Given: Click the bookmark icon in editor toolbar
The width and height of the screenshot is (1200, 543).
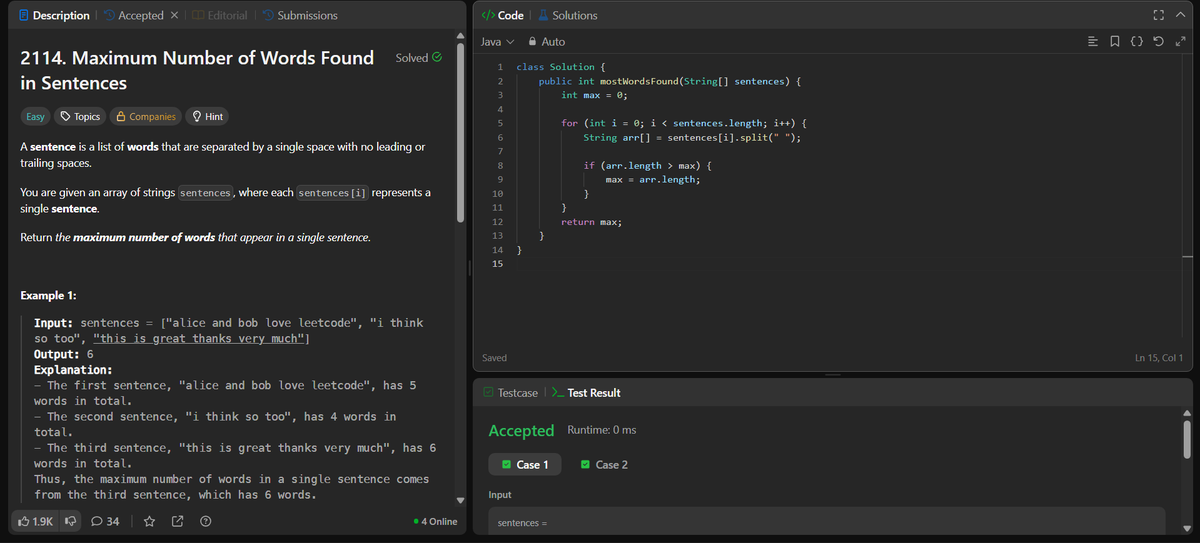Looking at the screenshot, I should point(1116,42).
